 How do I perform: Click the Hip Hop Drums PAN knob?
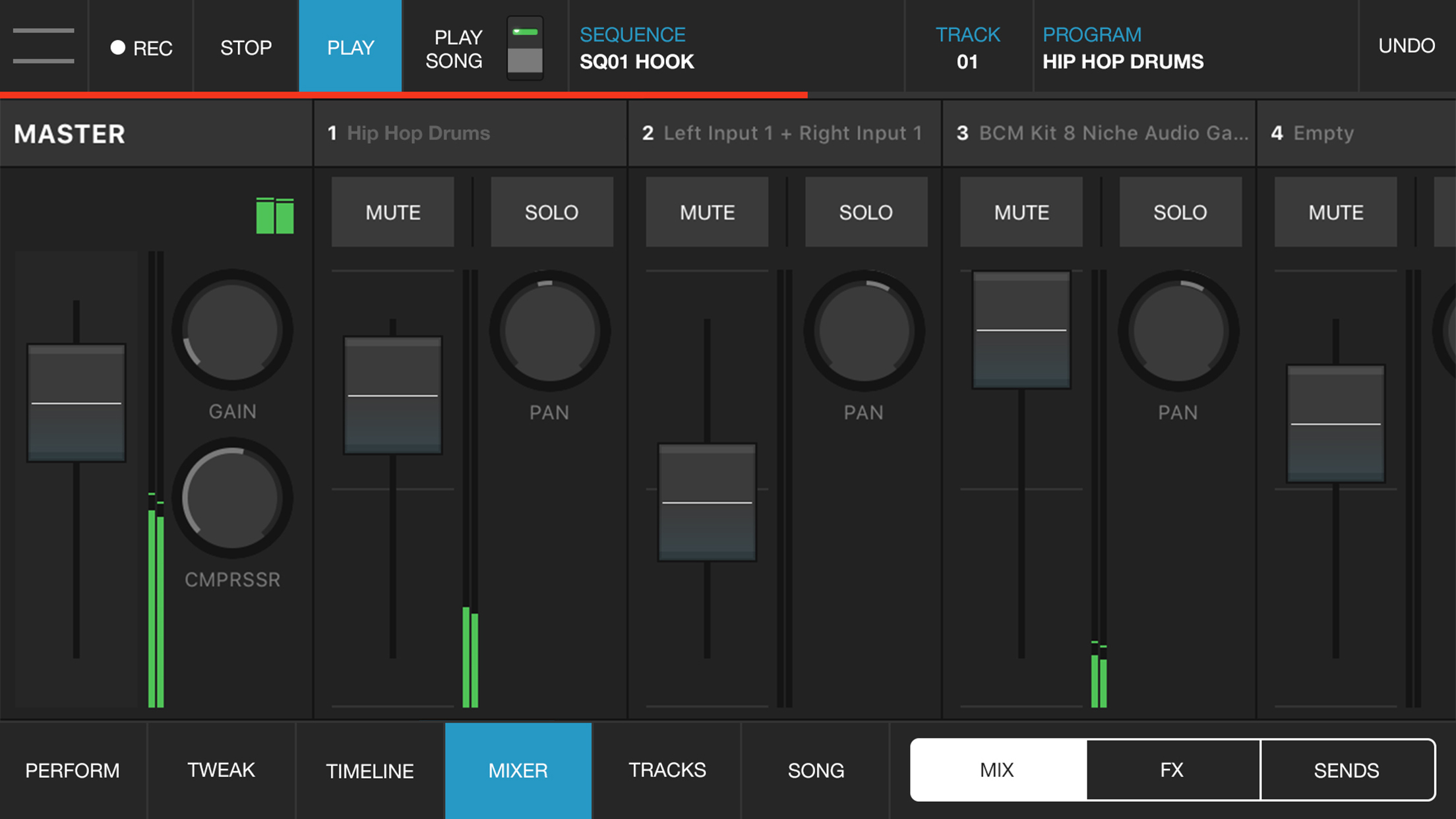tap(549, 330)
